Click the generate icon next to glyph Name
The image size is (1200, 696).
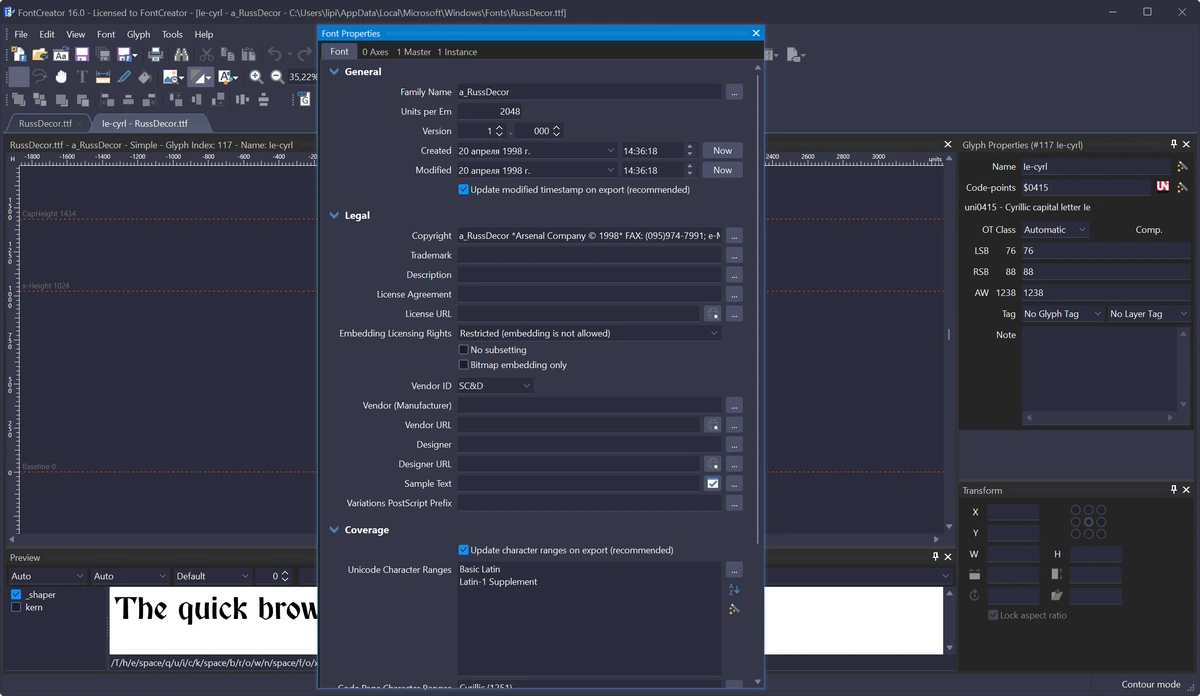click(x=1182, y=167)
